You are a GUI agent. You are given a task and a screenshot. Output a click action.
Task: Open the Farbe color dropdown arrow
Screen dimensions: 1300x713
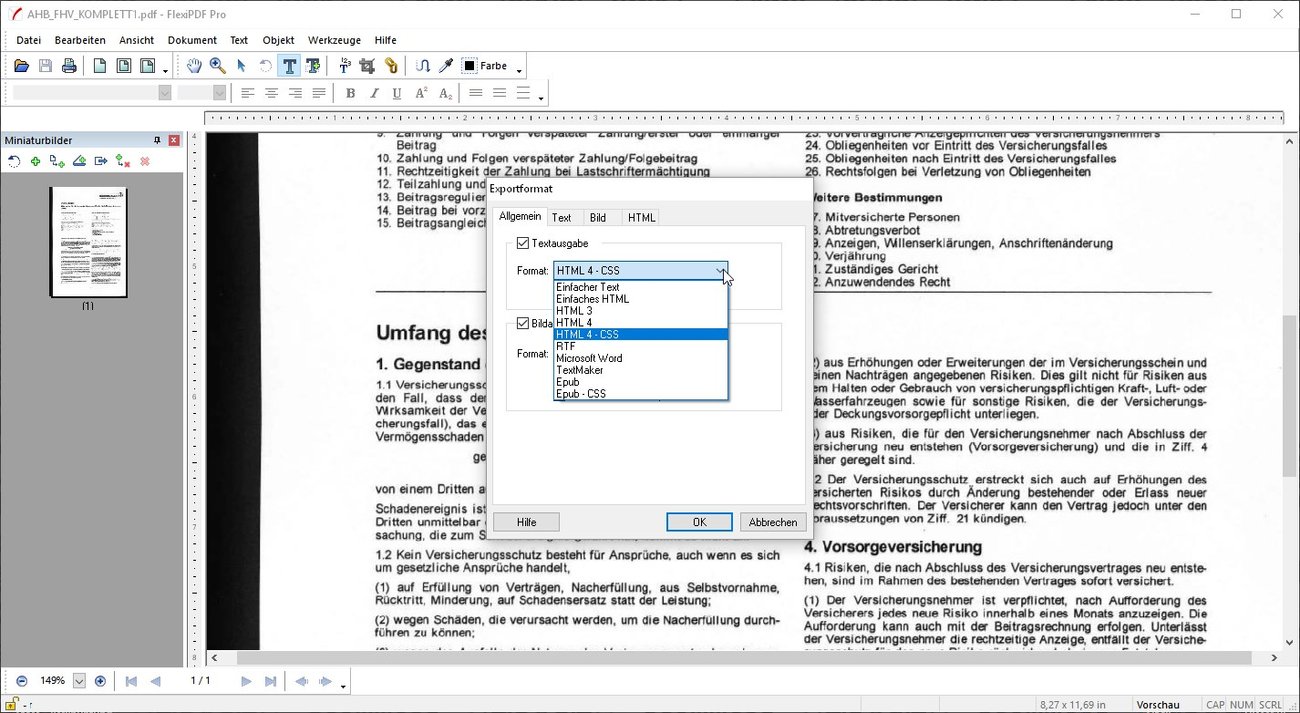coord(520,68)
